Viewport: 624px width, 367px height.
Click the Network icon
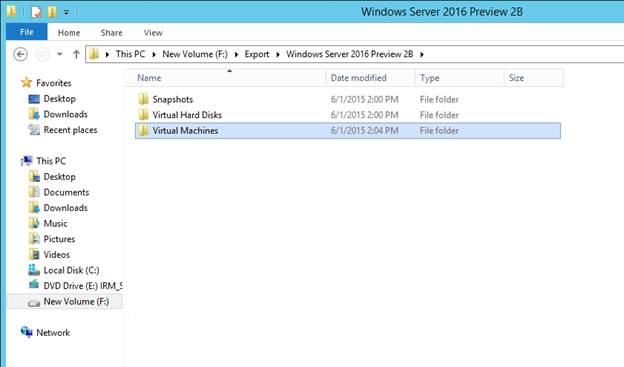pos(27,332)
